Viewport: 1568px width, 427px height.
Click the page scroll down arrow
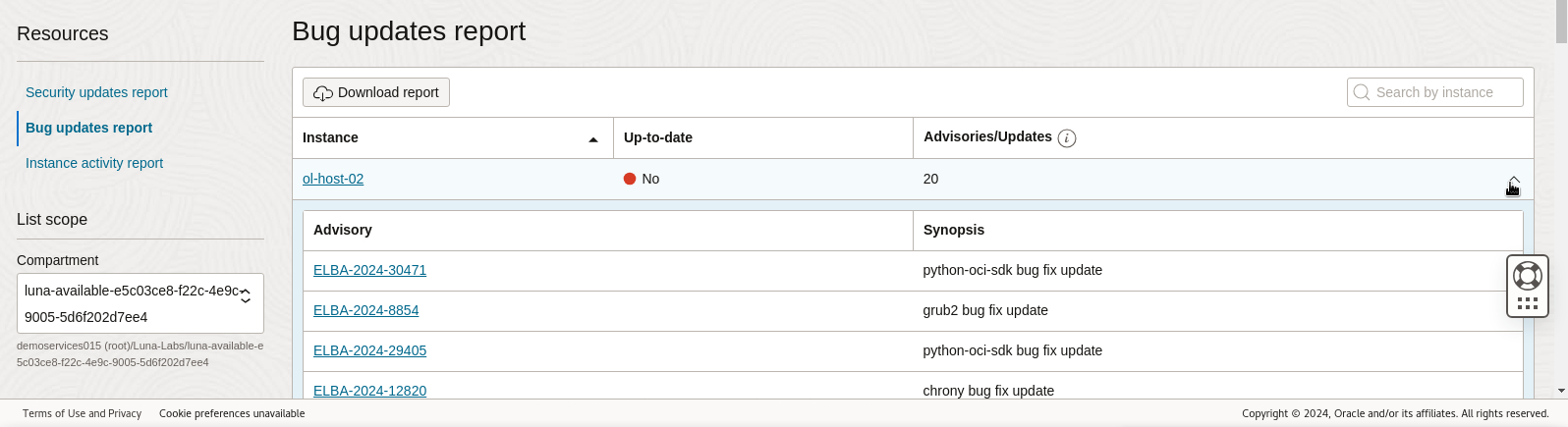[x=1561, y=391]
